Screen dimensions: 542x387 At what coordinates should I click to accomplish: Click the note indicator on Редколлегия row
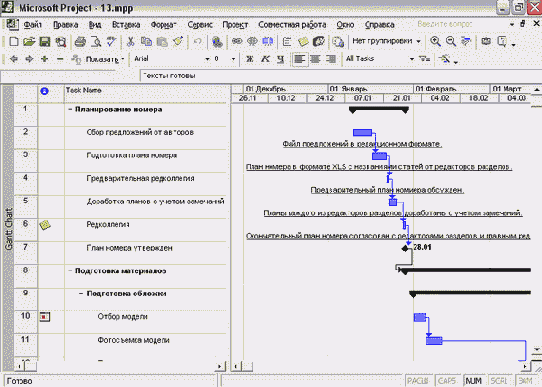(x=45, y=225)
